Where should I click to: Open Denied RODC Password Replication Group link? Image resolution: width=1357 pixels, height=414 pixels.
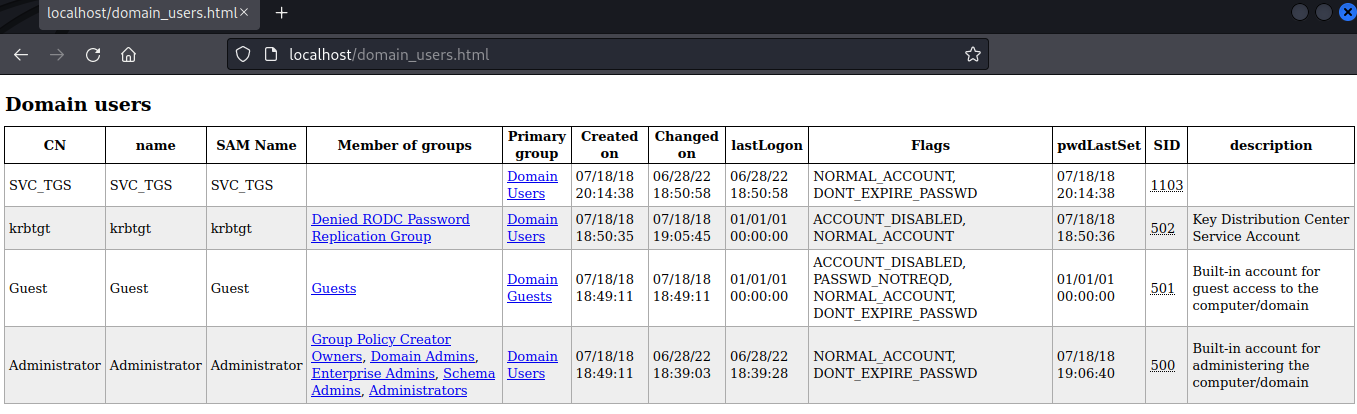pos(390,228)
